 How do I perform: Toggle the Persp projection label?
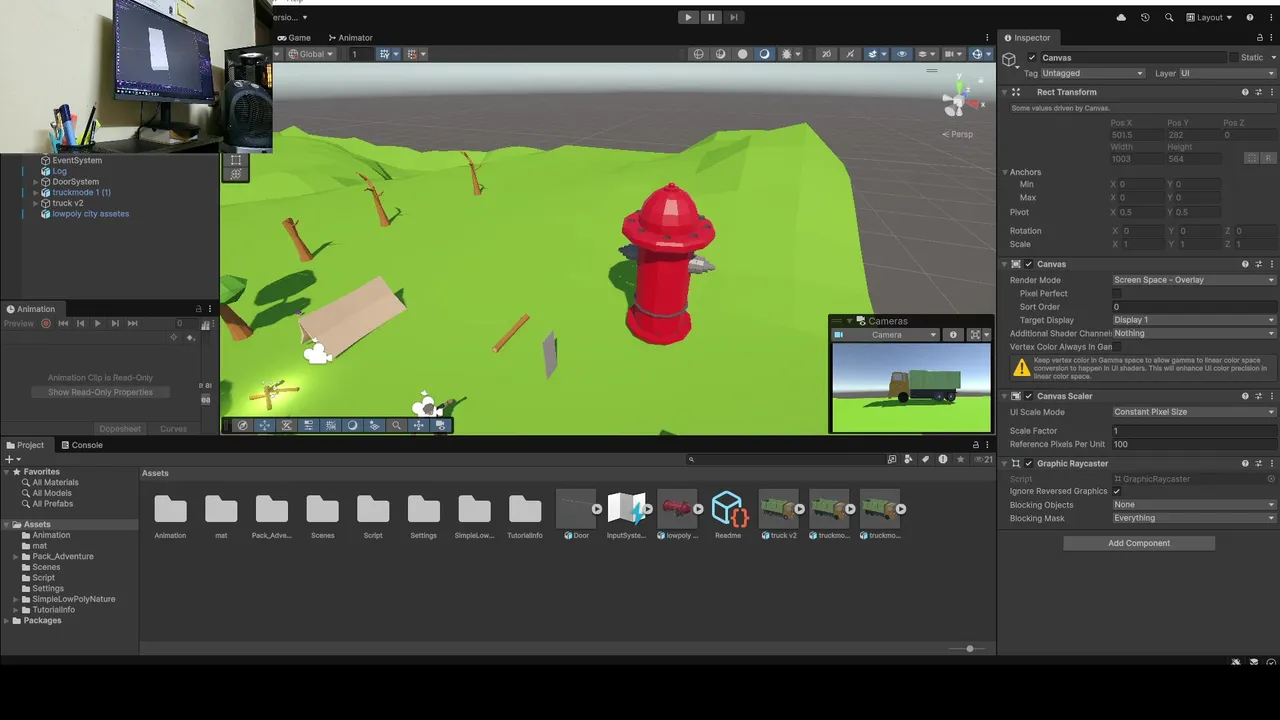(957, 134)
